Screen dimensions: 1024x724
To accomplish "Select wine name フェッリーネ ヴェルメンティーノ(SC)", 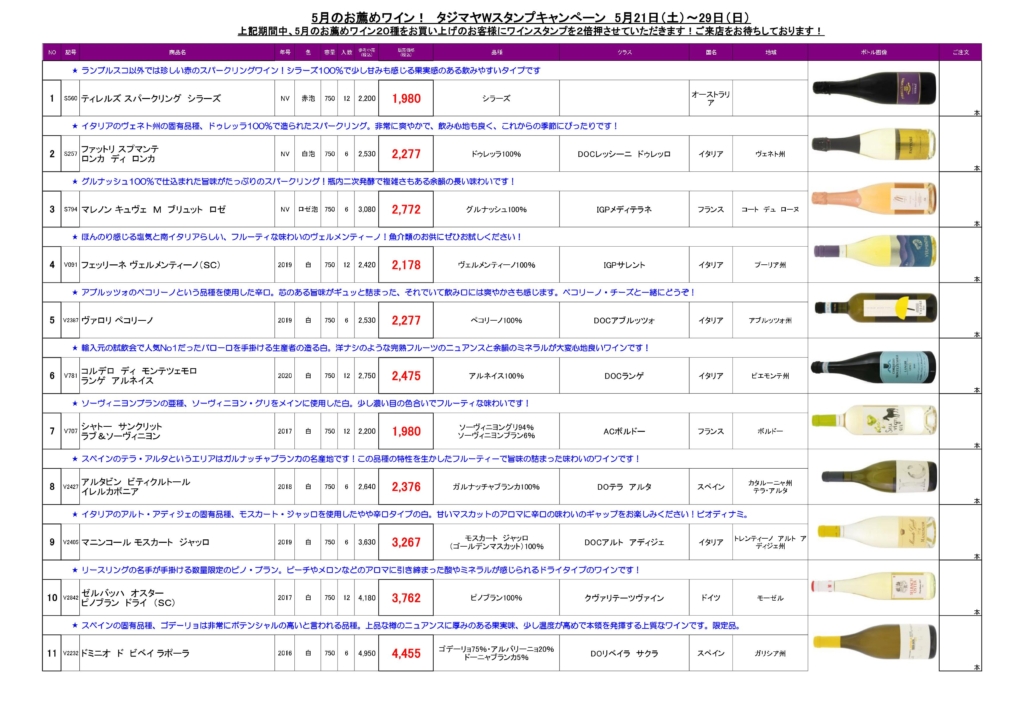I will point(151,265).
